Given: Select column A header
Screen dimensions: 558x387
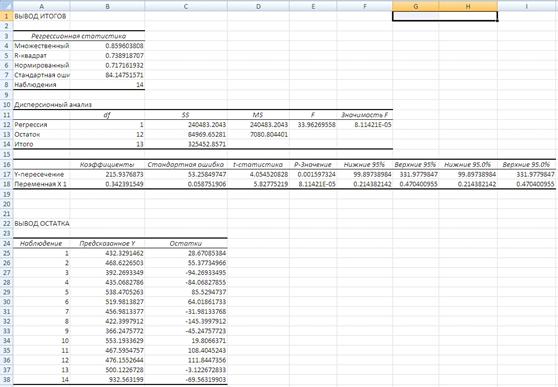Looking at the screenshot, I should 42,6.
